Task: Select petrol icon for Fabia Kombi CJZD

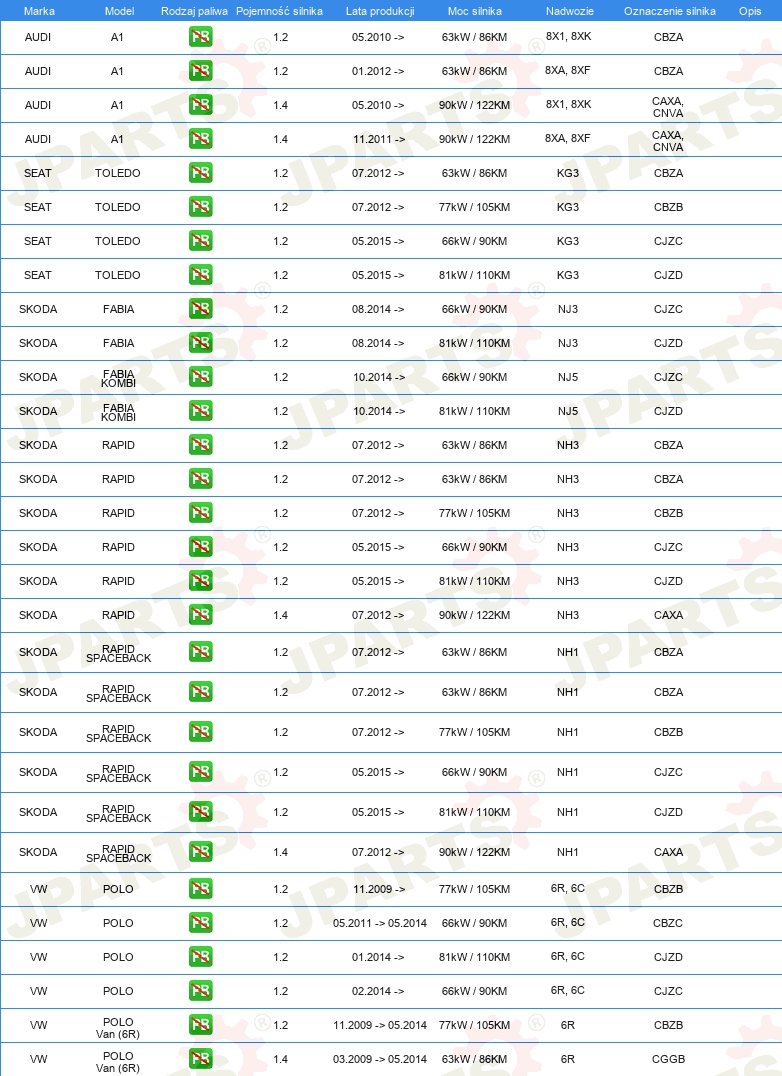Action: coord(200,410)
